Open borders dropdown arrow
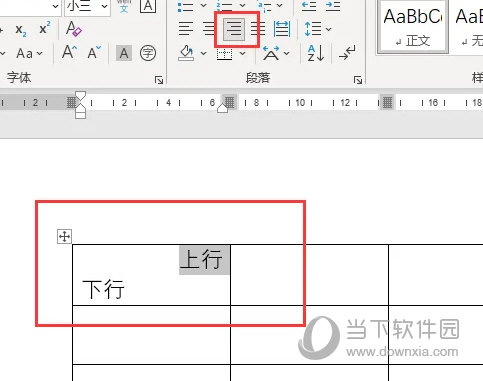Viewport: 483px width, 381px height. pos(243,53)
